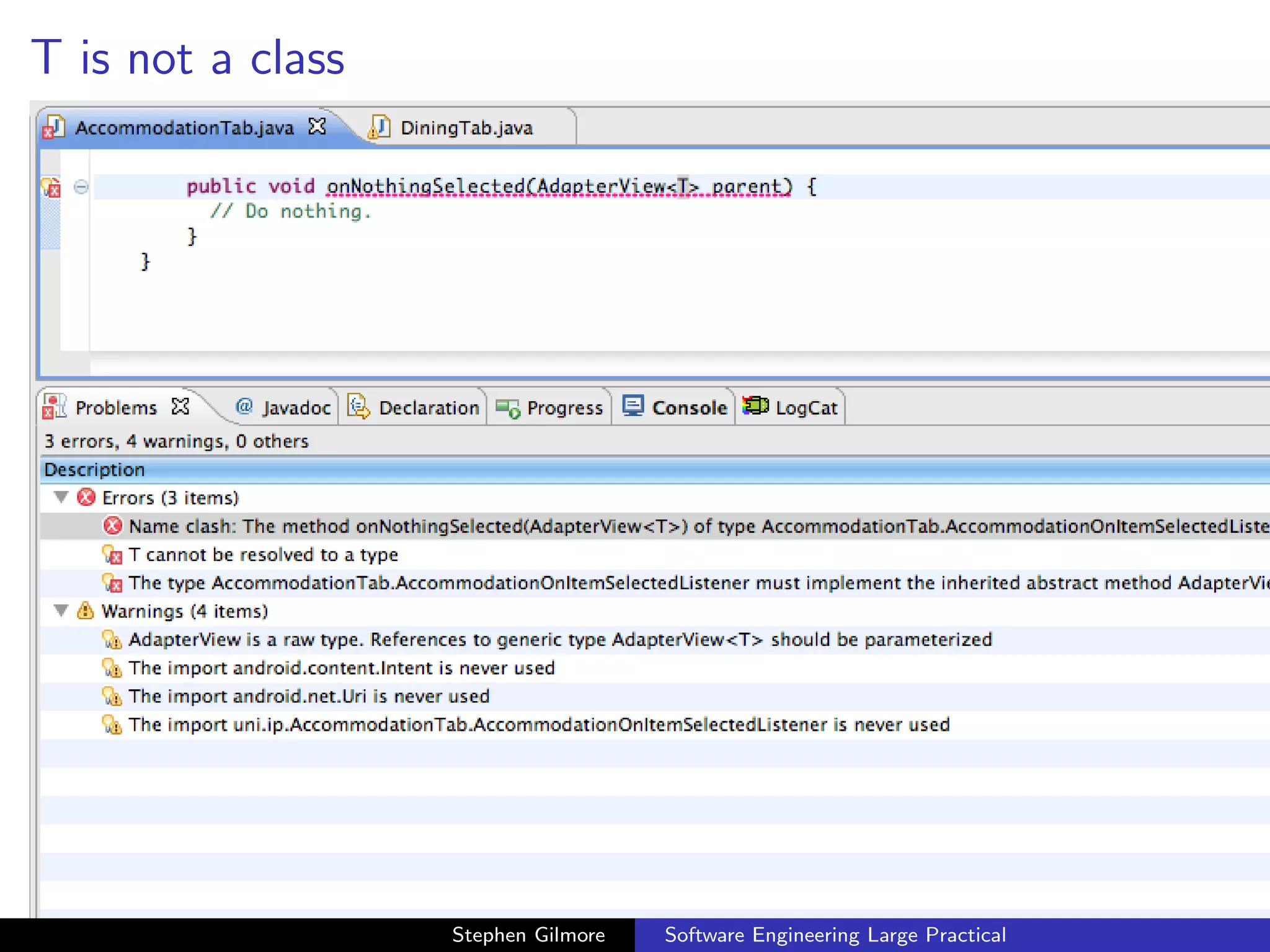Screen dimensions: 1270x952
Task: Click the Description column header
Action: (655, 470)
